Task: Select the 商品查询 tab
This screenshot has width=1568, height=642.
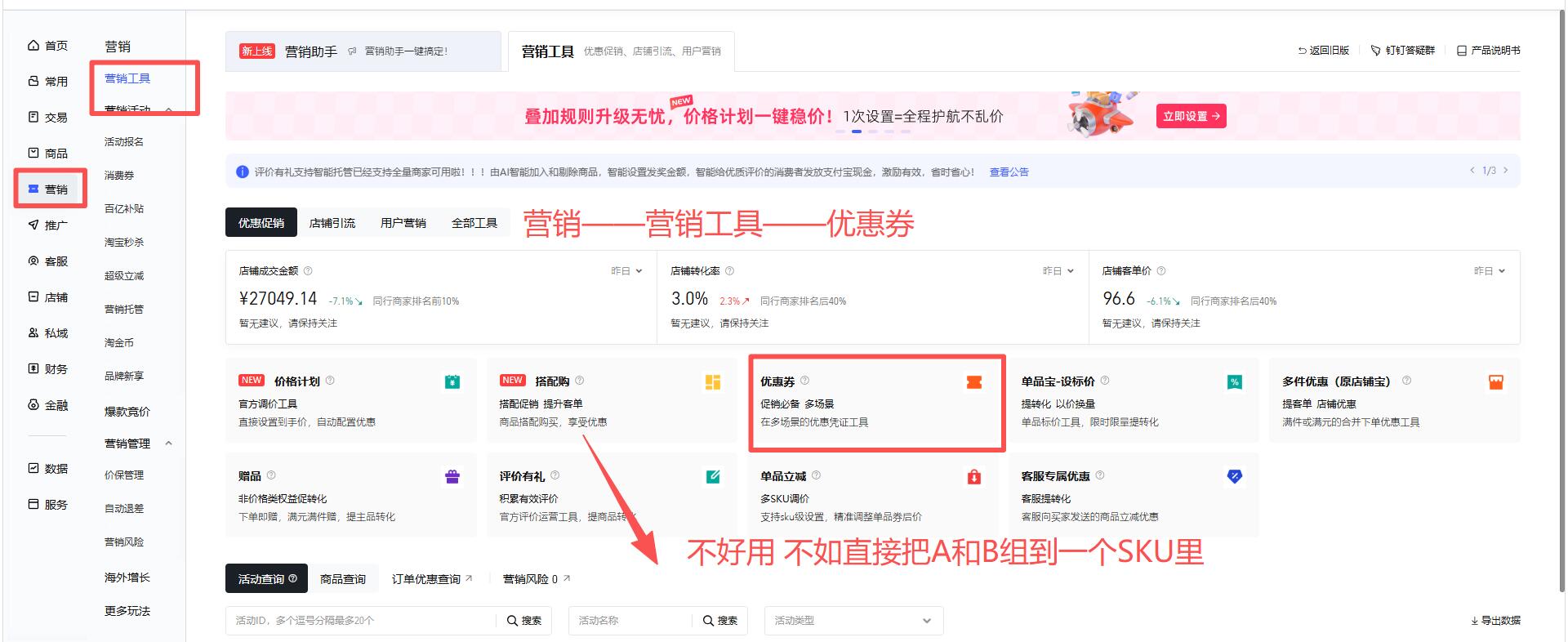Action: click(343, 579)
